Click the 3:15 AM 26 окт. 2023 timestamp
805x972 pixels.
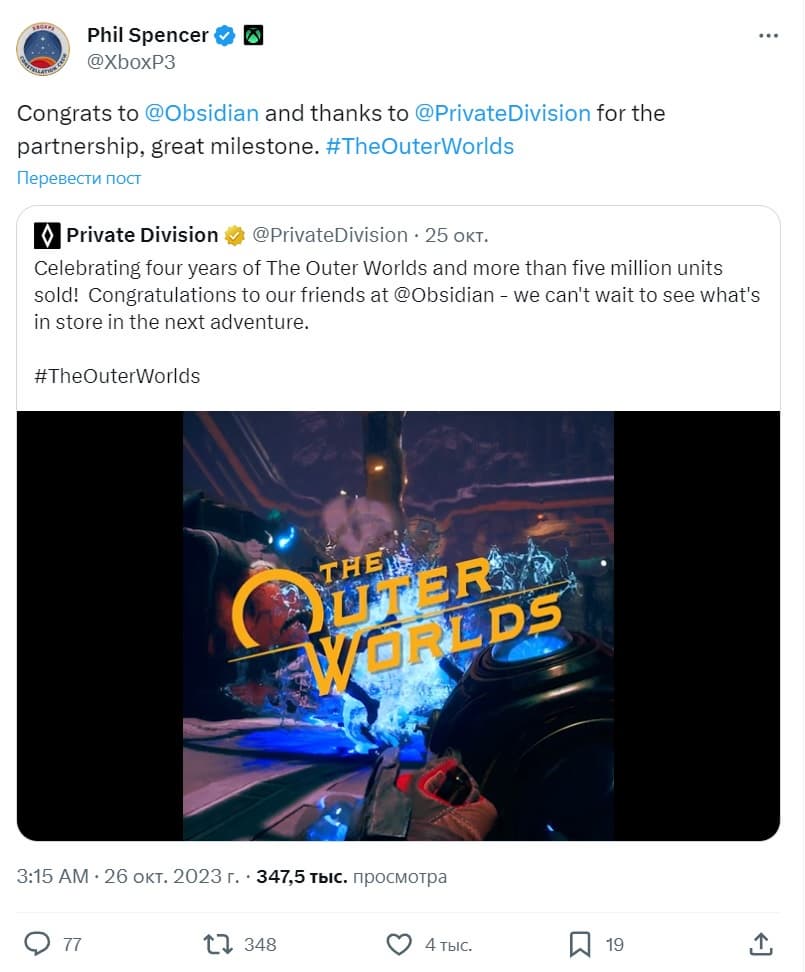(x=128, y=877)
